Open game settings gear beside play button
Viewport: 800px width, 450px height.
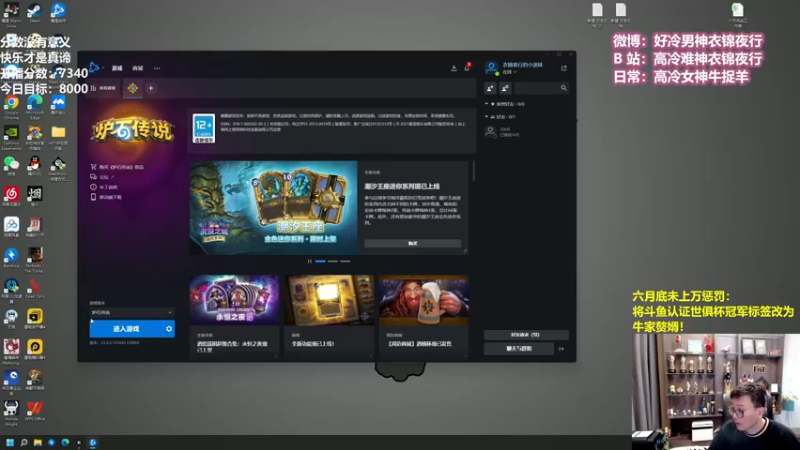169,329
